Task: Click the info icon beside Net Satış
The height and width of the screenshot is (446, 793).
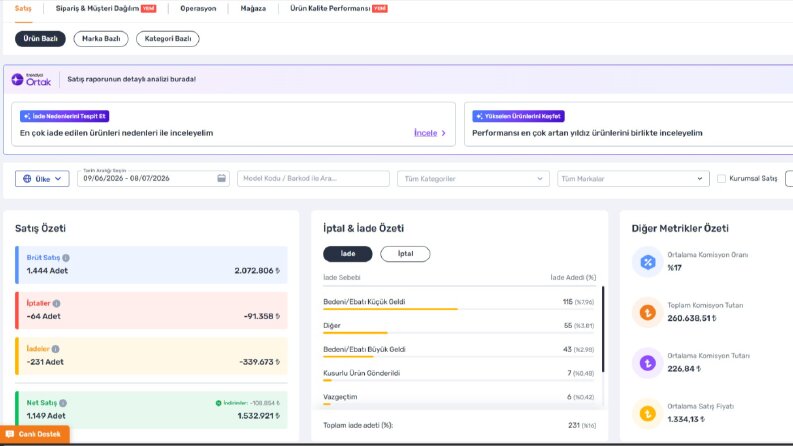Action: [x=63, y=403]
